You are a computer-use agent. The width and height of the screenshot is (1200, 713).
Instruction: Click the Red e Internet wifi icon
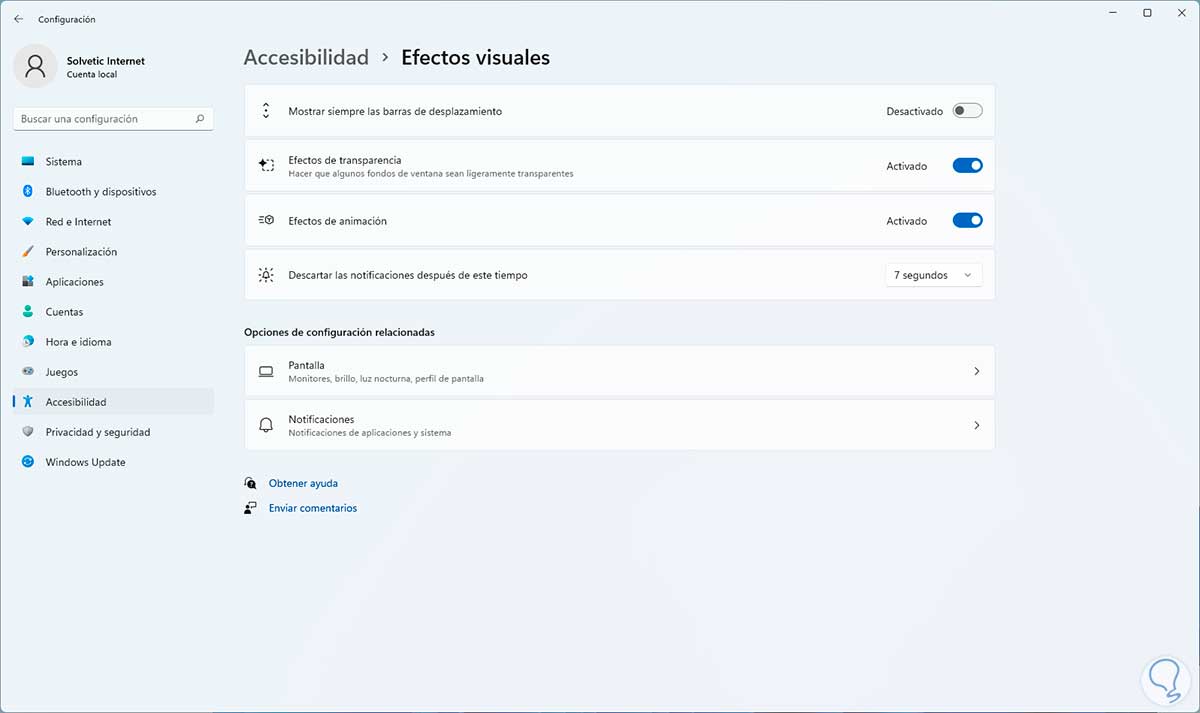pos(28,222)
